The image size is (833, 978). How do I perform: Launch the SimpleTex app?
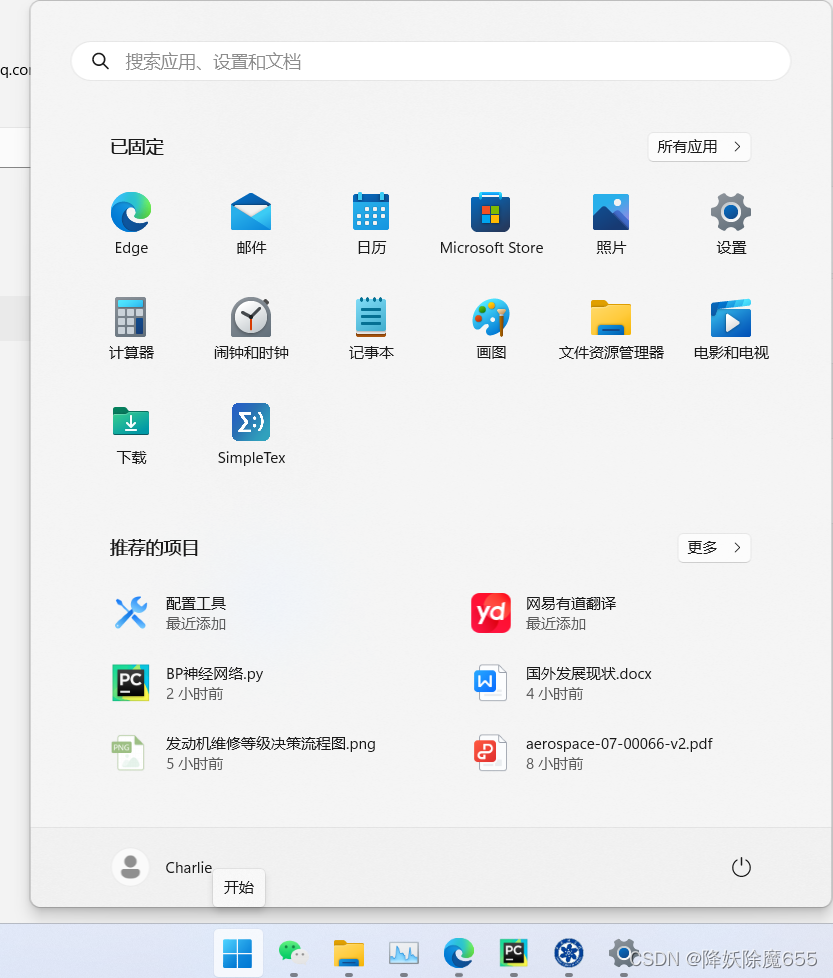tap(251, 433)
